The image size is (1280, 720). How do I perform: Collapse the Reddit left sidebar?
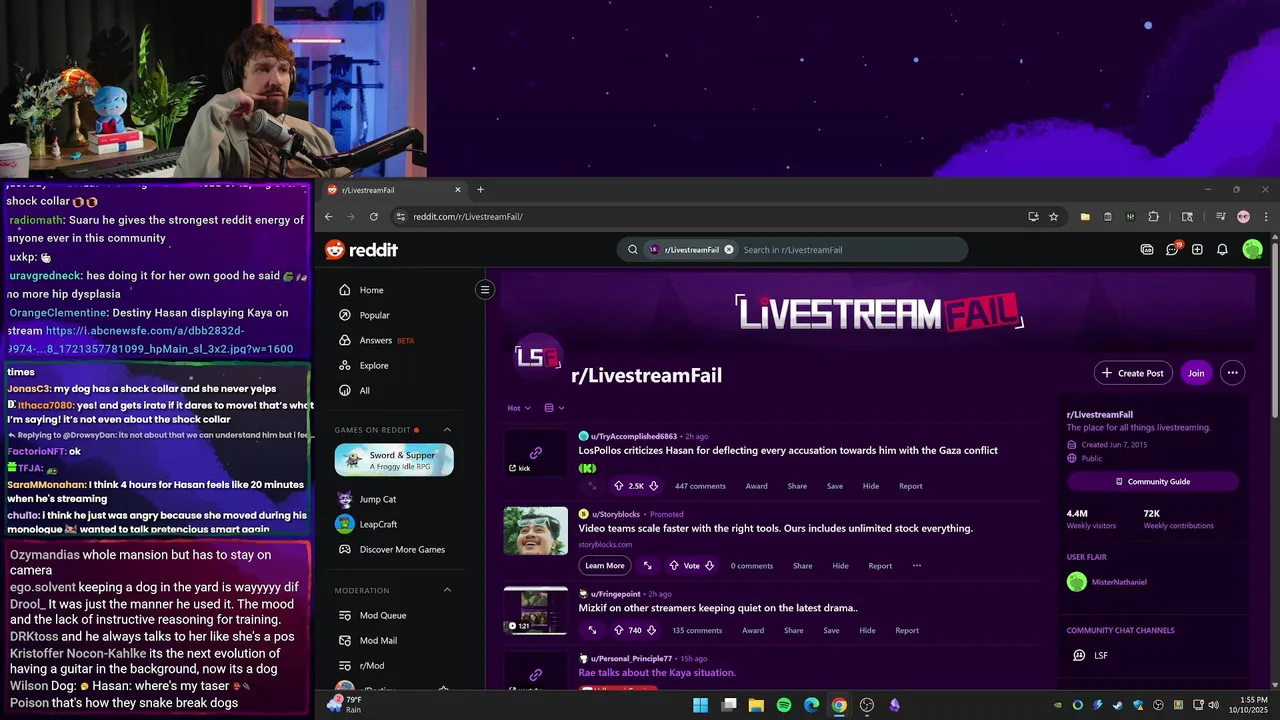point(485,290)
